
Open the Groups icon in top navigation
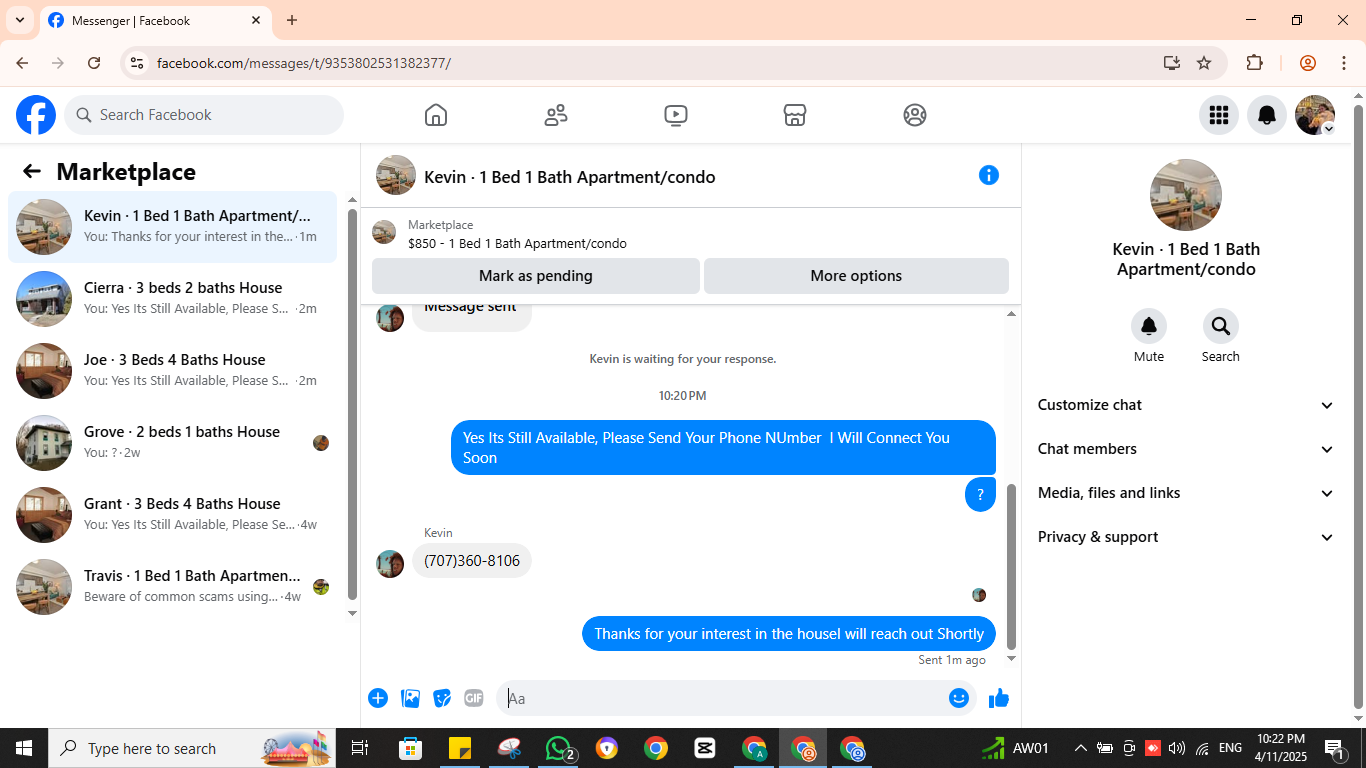915,115
